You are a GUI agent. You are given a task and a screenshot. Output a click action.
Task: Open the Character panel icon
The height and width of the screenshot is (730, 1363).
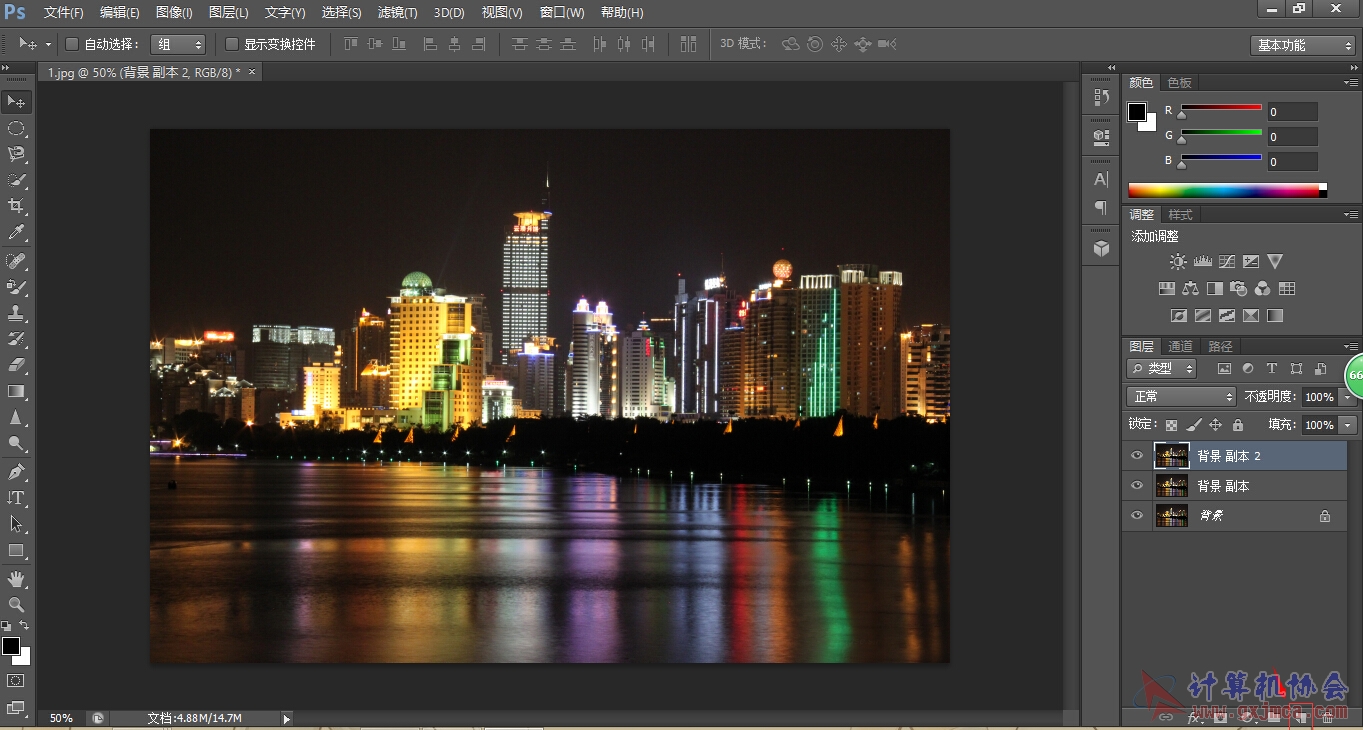(x=1101, y=179)
